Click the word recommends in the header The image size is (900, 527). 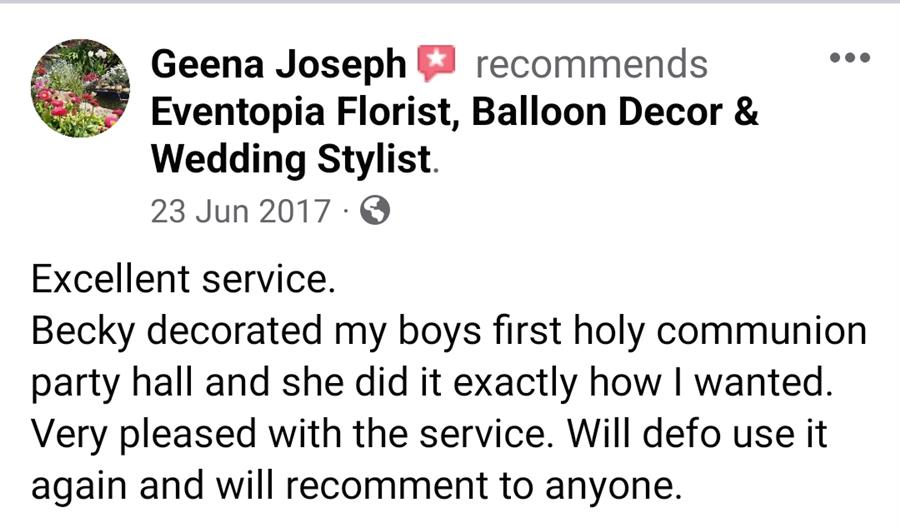592,64
